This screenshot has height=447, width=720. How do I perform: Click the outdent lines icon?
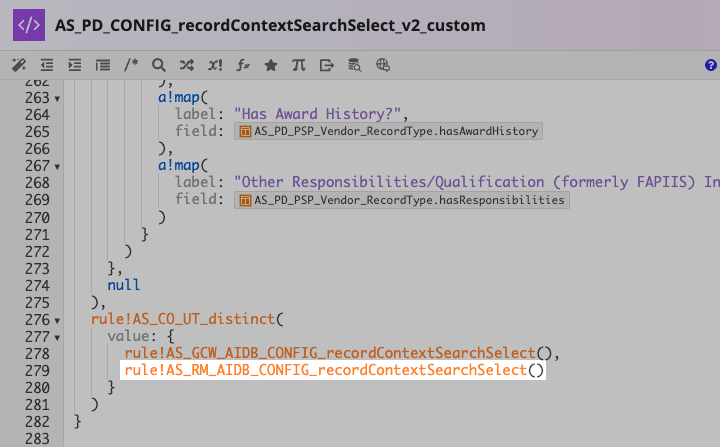[x=47, y=65]
